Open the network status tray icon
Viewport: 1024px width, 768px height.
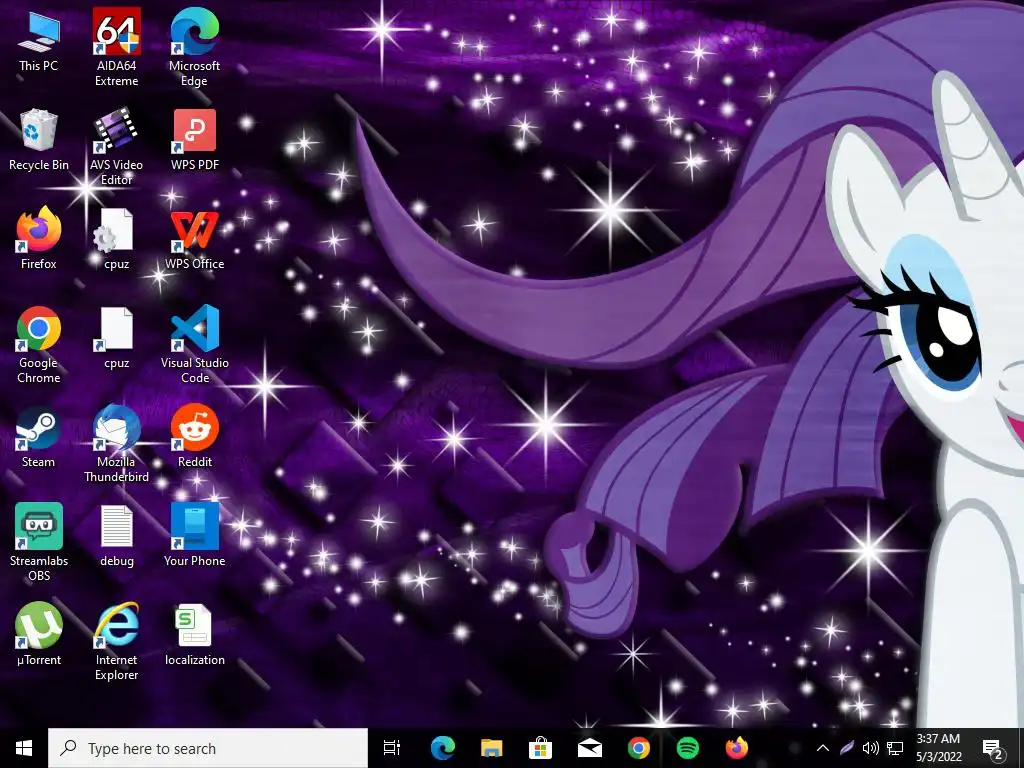pyautogui.click(x=895, y=748)
